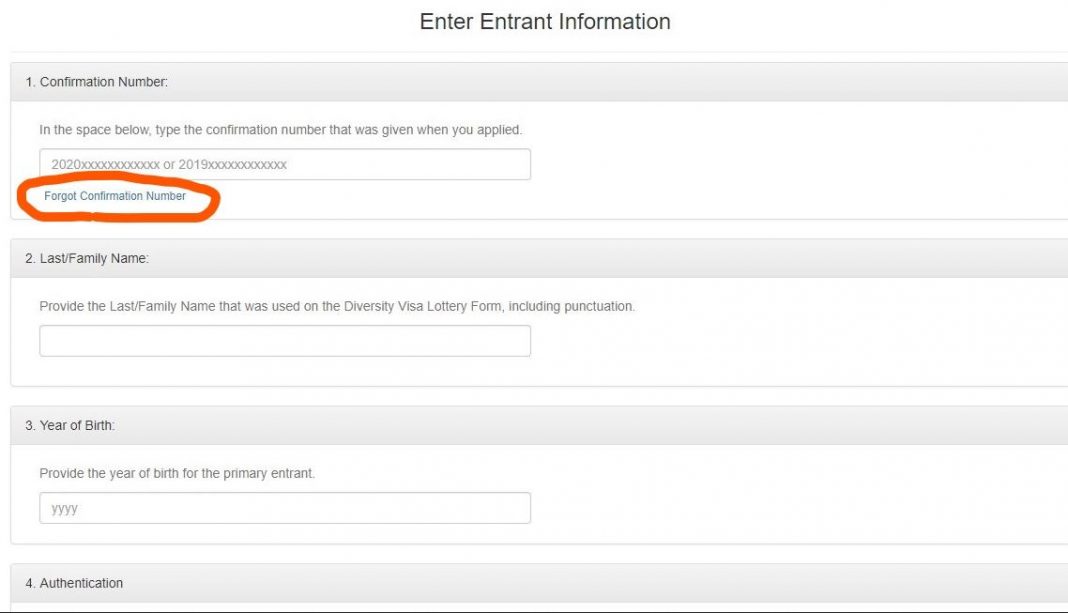The width and height of the screenshot is (1068, 613).
Task: Click the '2. Last/Family Name' section header
Action: [88, 258]
